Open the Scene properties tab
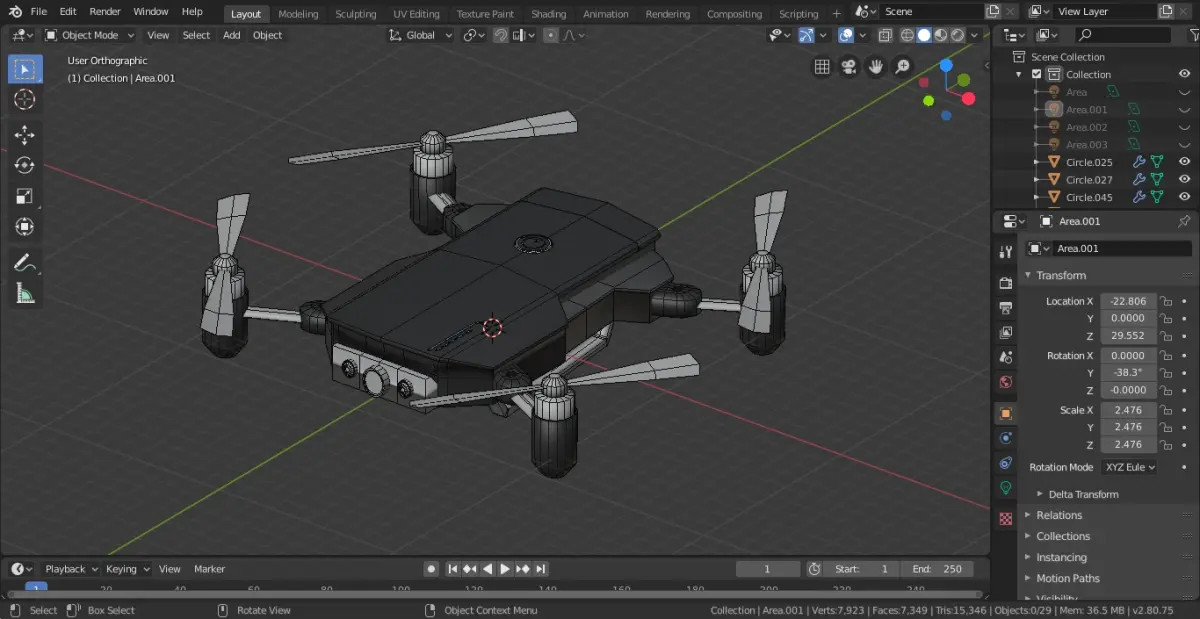 point(1006,357)
